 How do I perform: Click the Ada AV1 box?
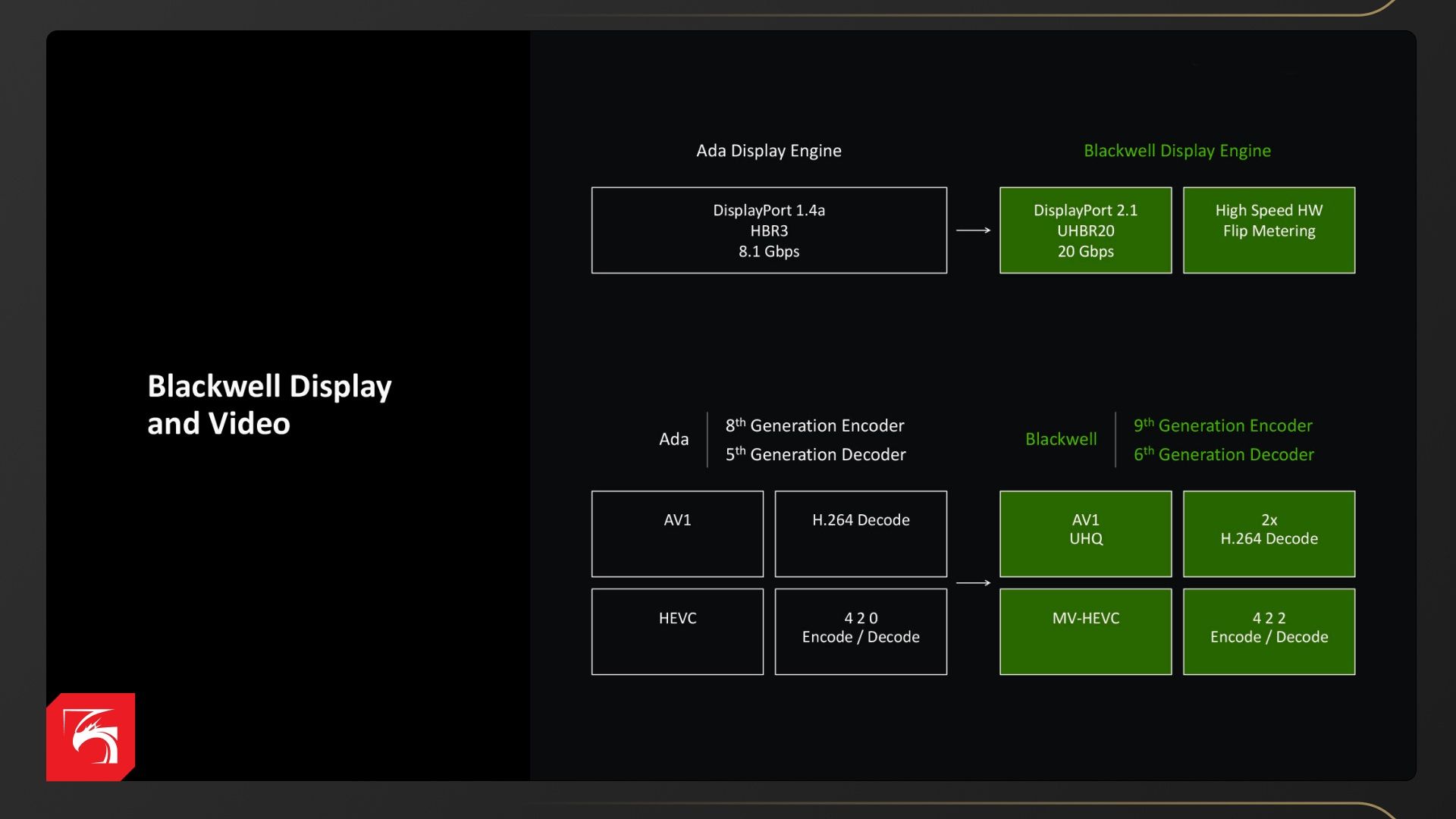coord(677,534)
